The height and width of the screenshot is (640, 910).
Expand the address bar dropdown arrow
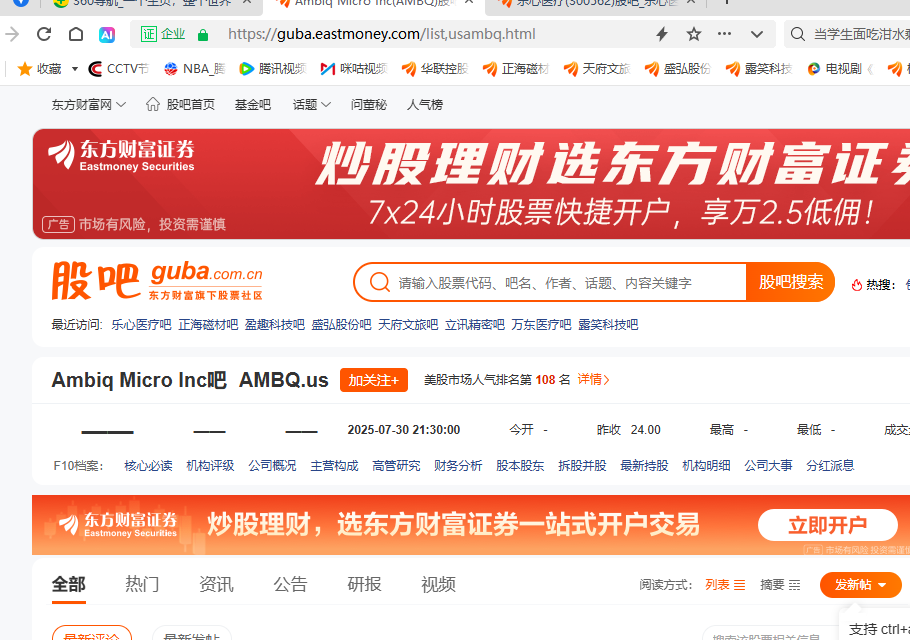[x=757, y=34]
